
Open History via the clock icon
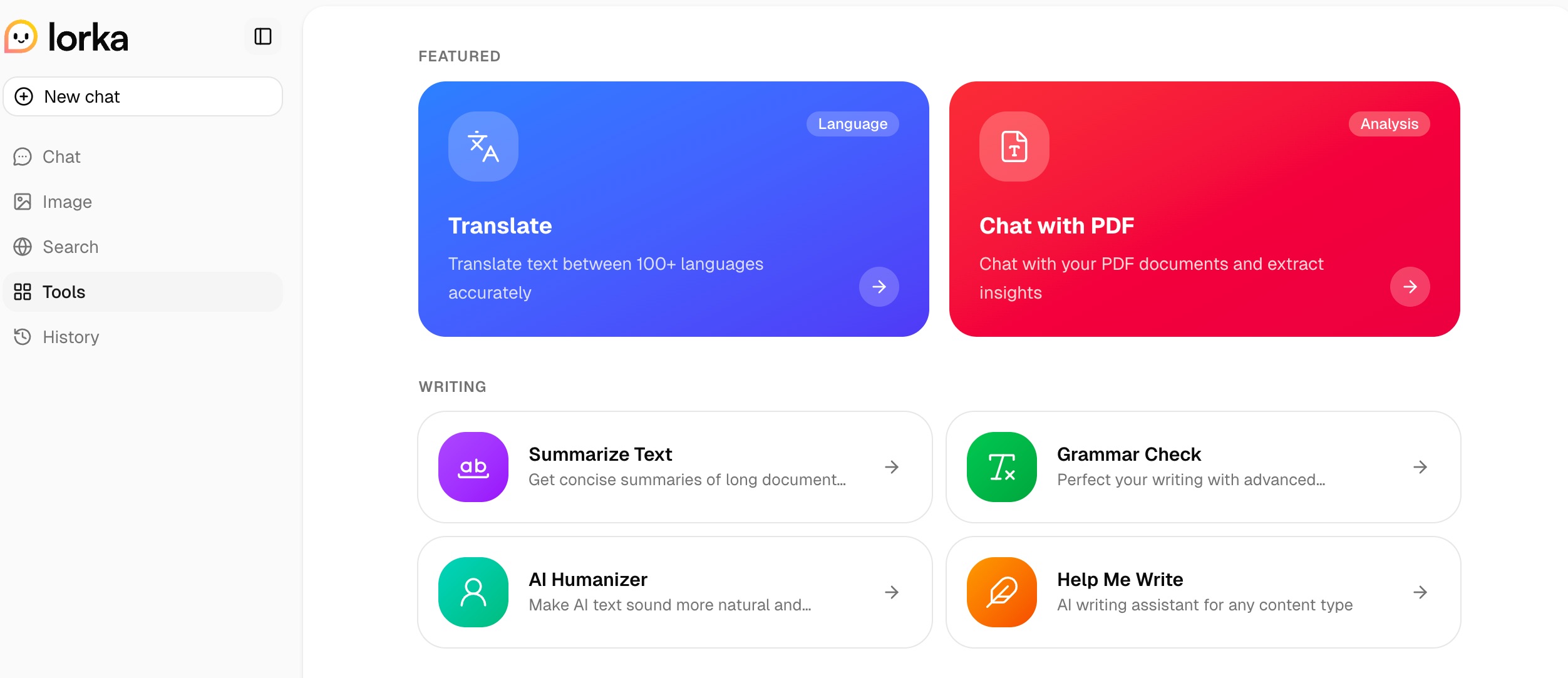(23, 337)
